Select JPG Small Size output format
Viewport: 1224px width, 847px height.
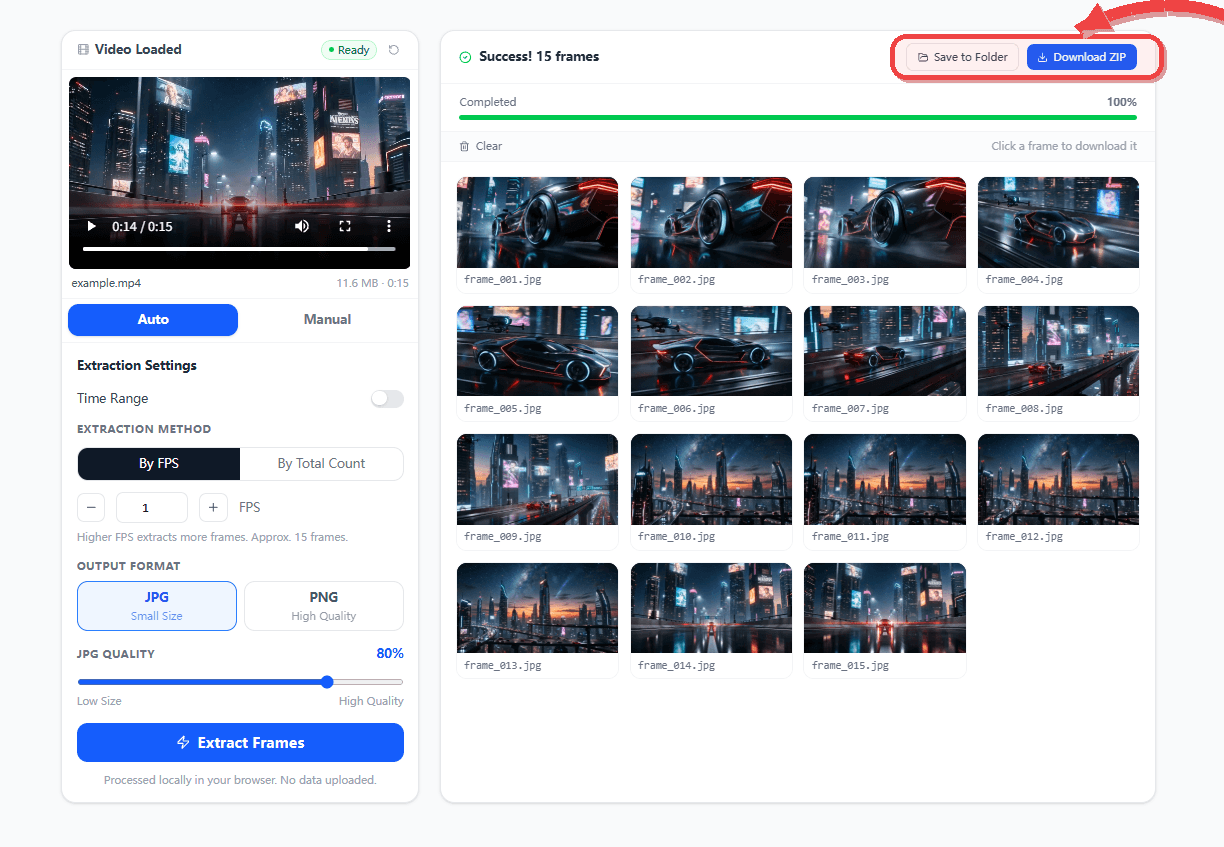coord(157,606)
